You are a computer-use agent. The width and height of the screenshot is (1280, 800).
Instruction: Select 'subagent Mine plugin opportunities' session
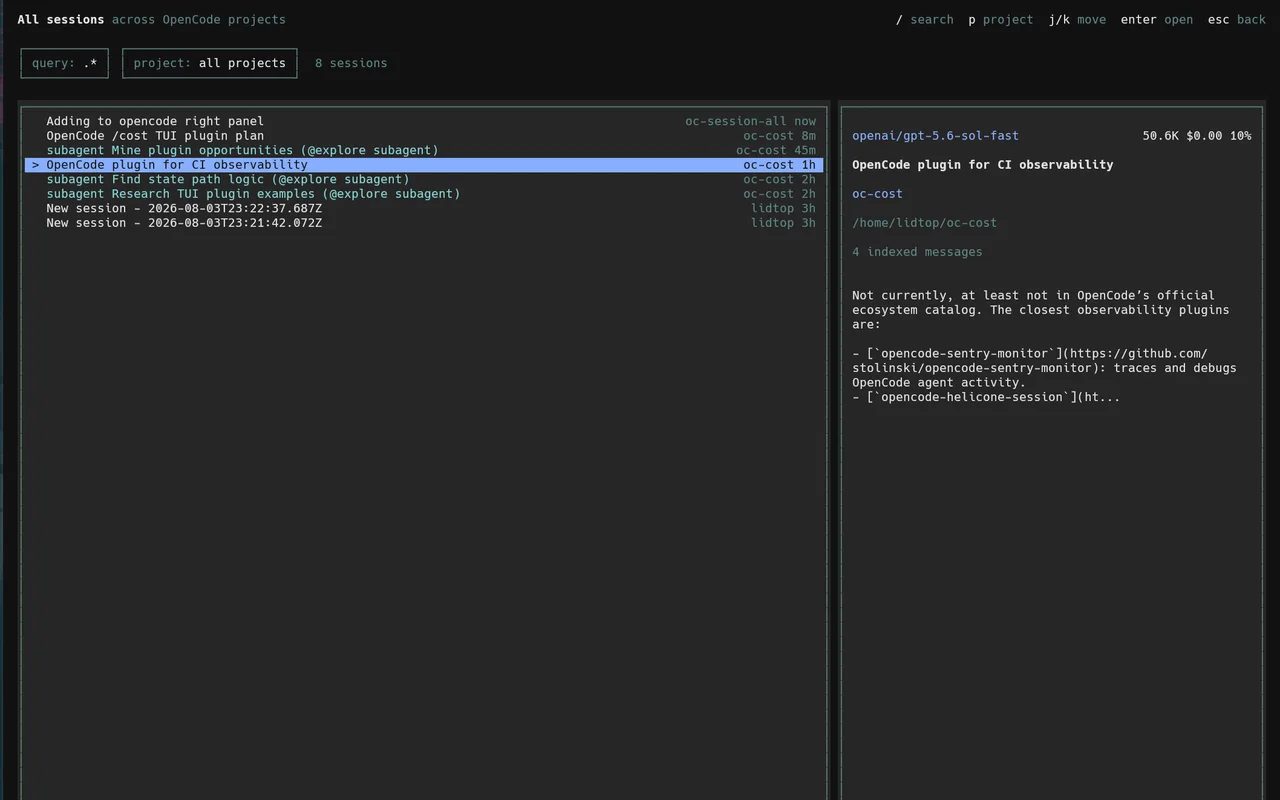pos(424,150)
